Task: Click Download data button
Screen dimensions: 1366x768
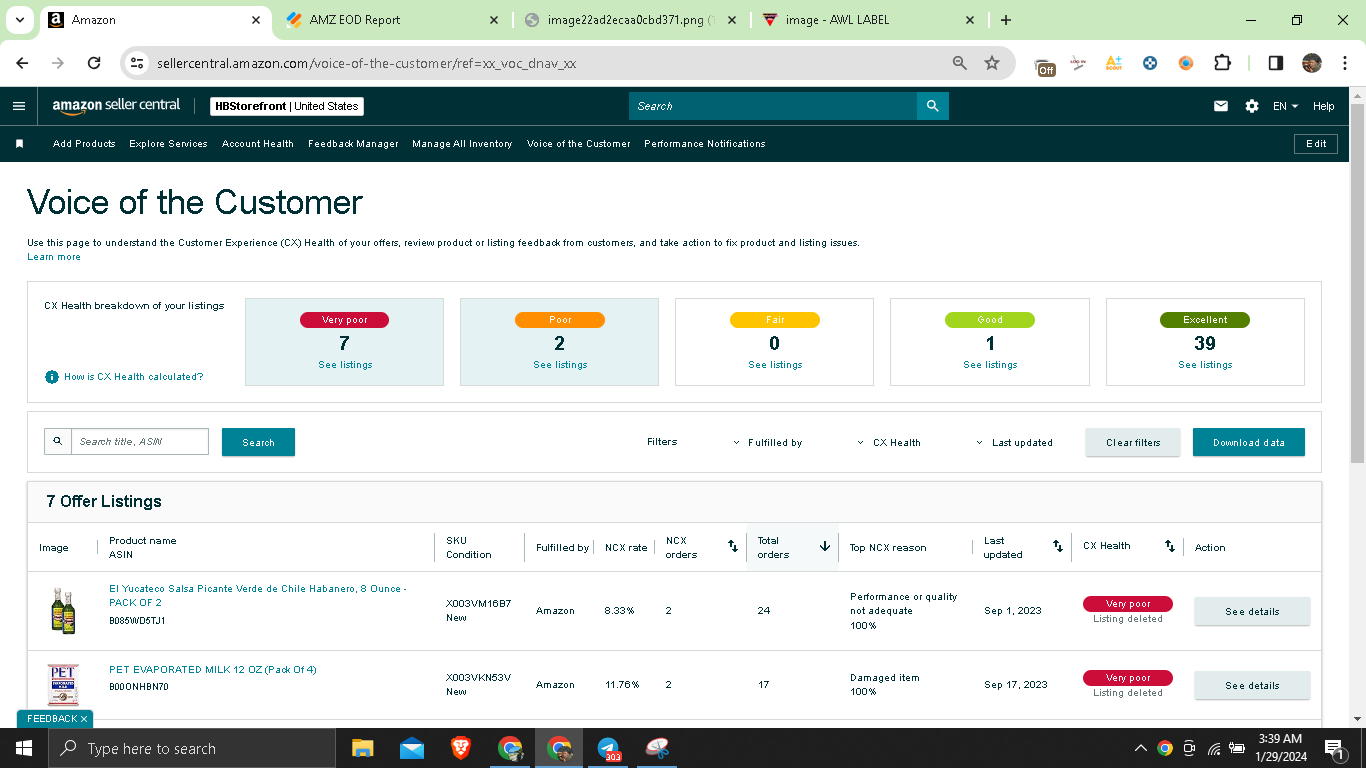Action: pyautogui.click(x=1249, y=442)
